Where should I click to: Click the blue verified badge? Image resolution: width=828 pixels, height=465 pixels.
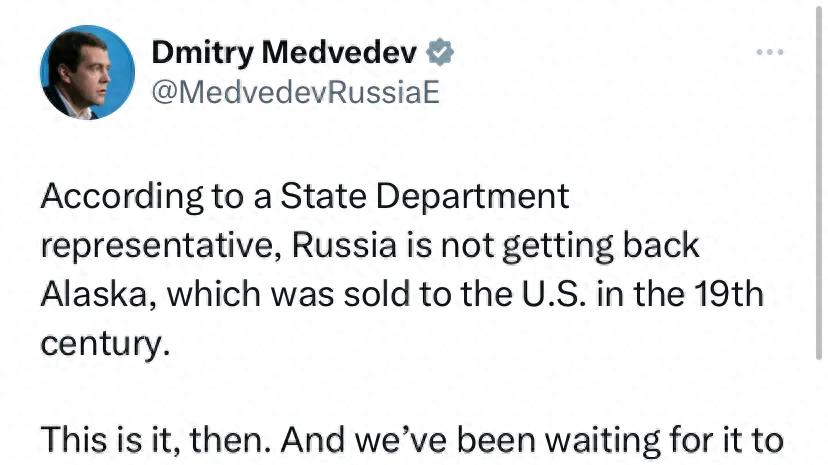coord(439,50)
